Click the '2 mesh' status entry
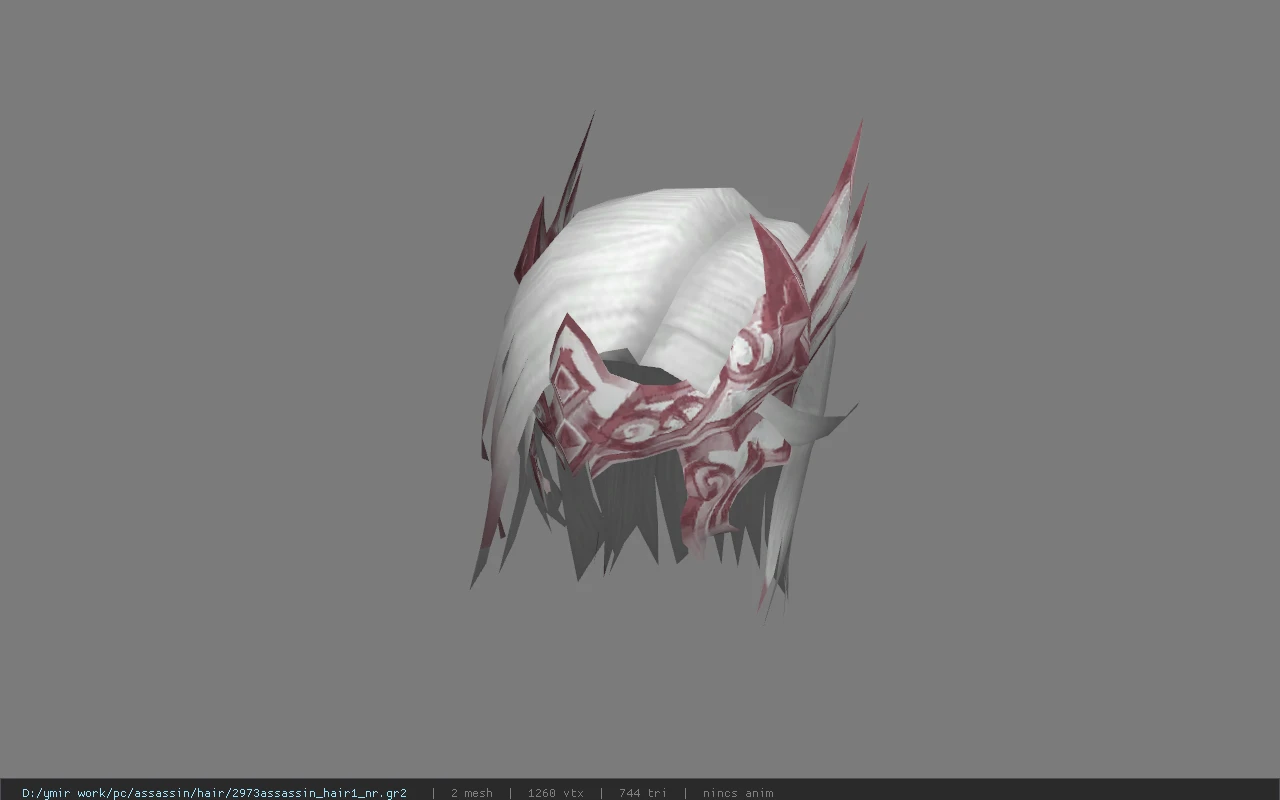Viewport: 1280px width, 800px height. click(x=472, y=793)
